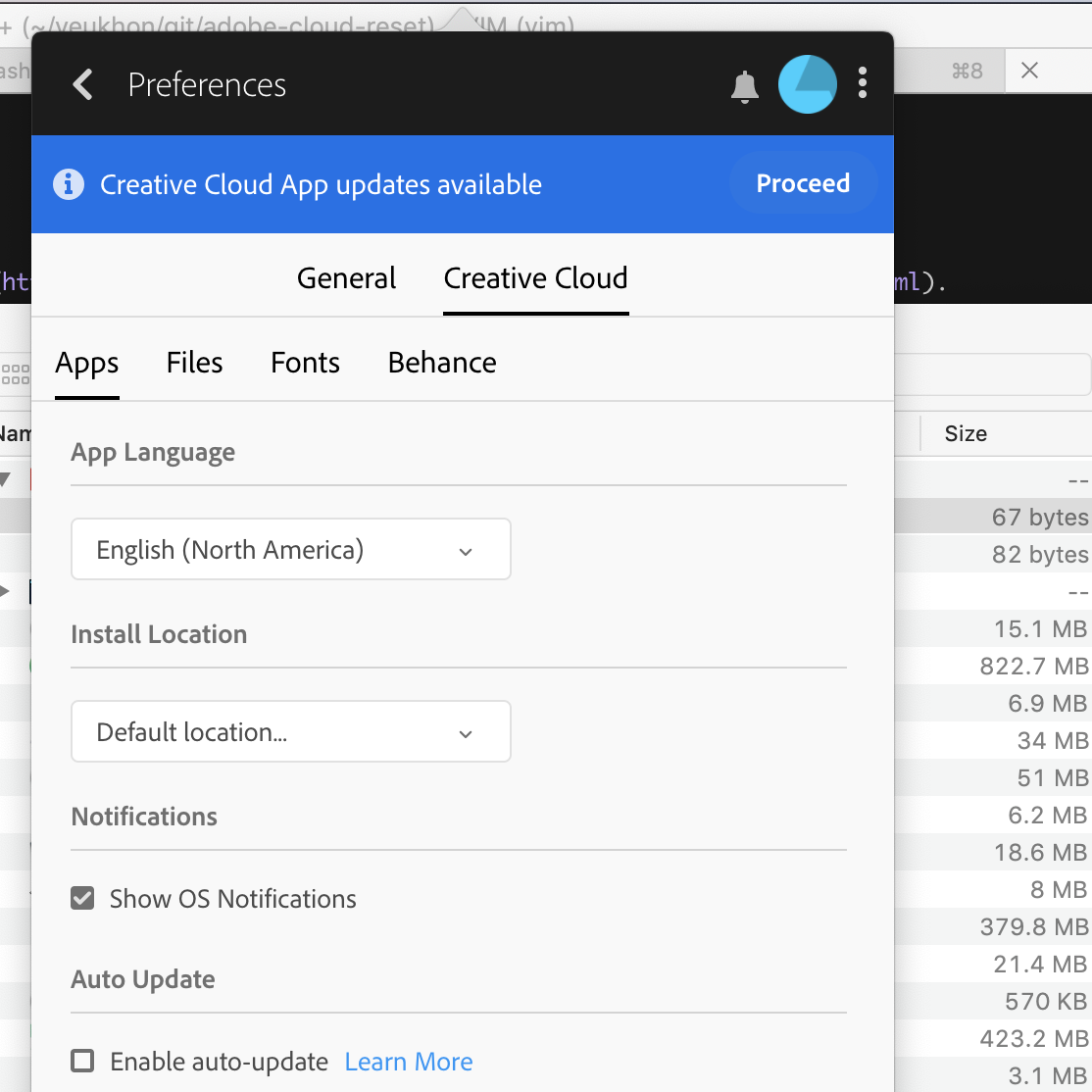Select the Creative Cloud tab
Screen dimensions: 1092x1092
(535, 277)
